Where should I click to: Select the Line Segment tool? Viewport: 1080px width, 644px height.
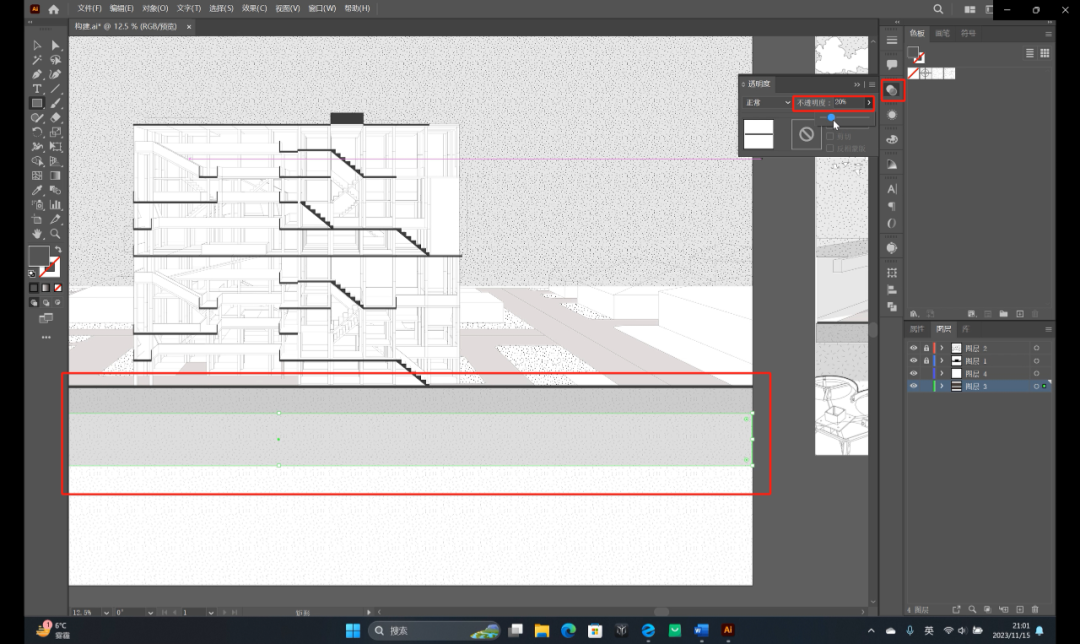point(56,89)
